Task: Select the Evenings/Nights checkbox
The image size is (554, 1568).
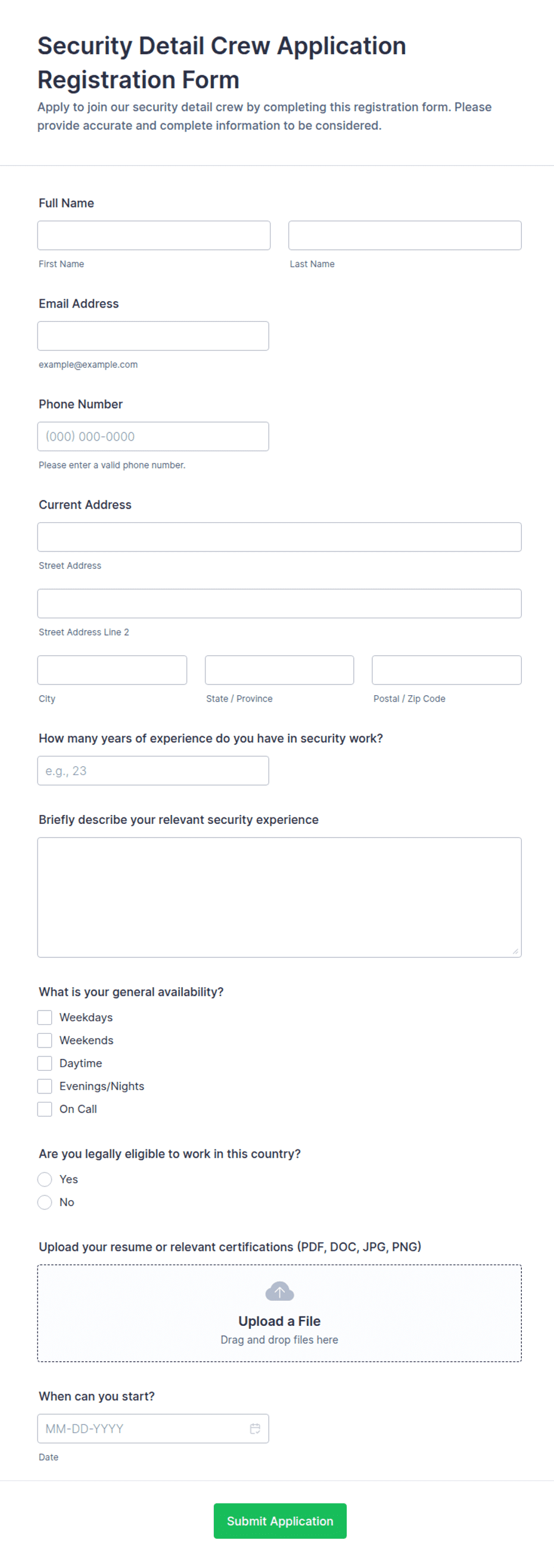Action: [x=45, y=1086]
